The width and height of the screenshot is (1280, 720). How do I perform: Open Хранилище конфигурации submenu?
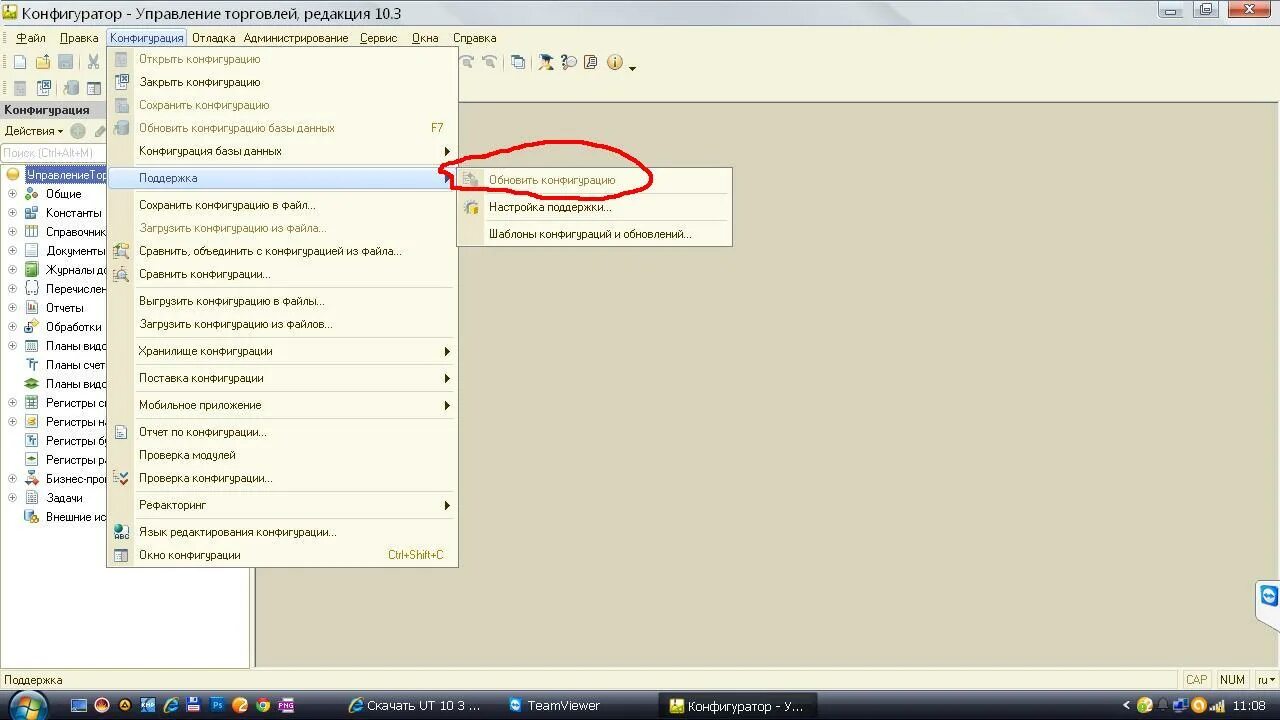point(282,351)
